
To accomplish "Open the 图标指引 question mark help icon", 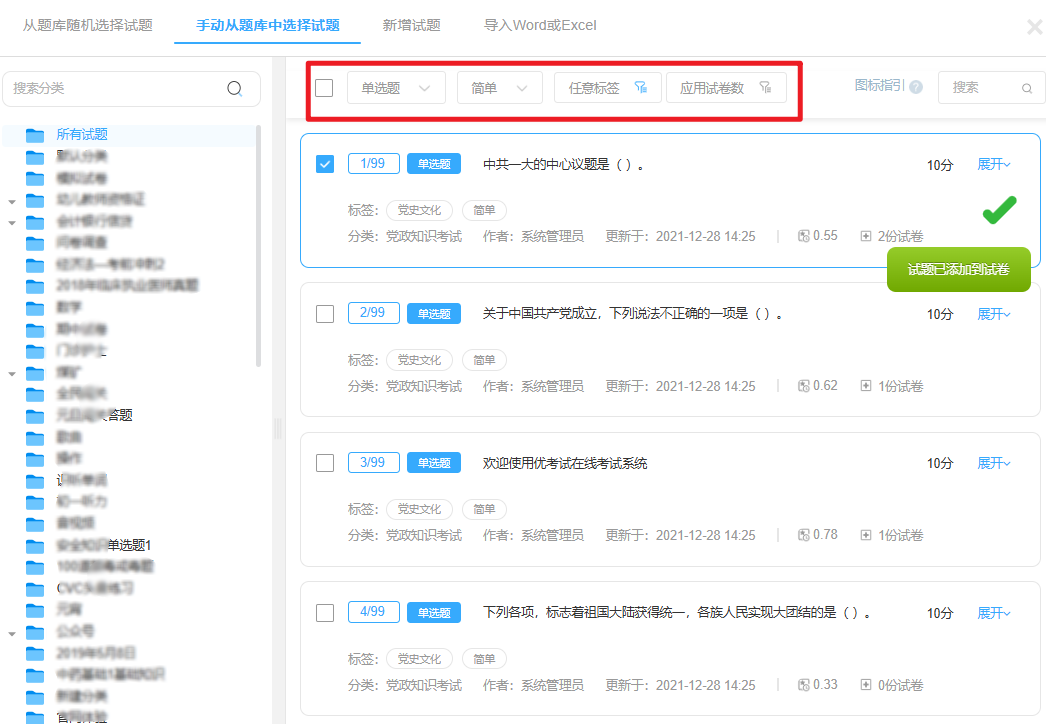I will pos(915,87).
